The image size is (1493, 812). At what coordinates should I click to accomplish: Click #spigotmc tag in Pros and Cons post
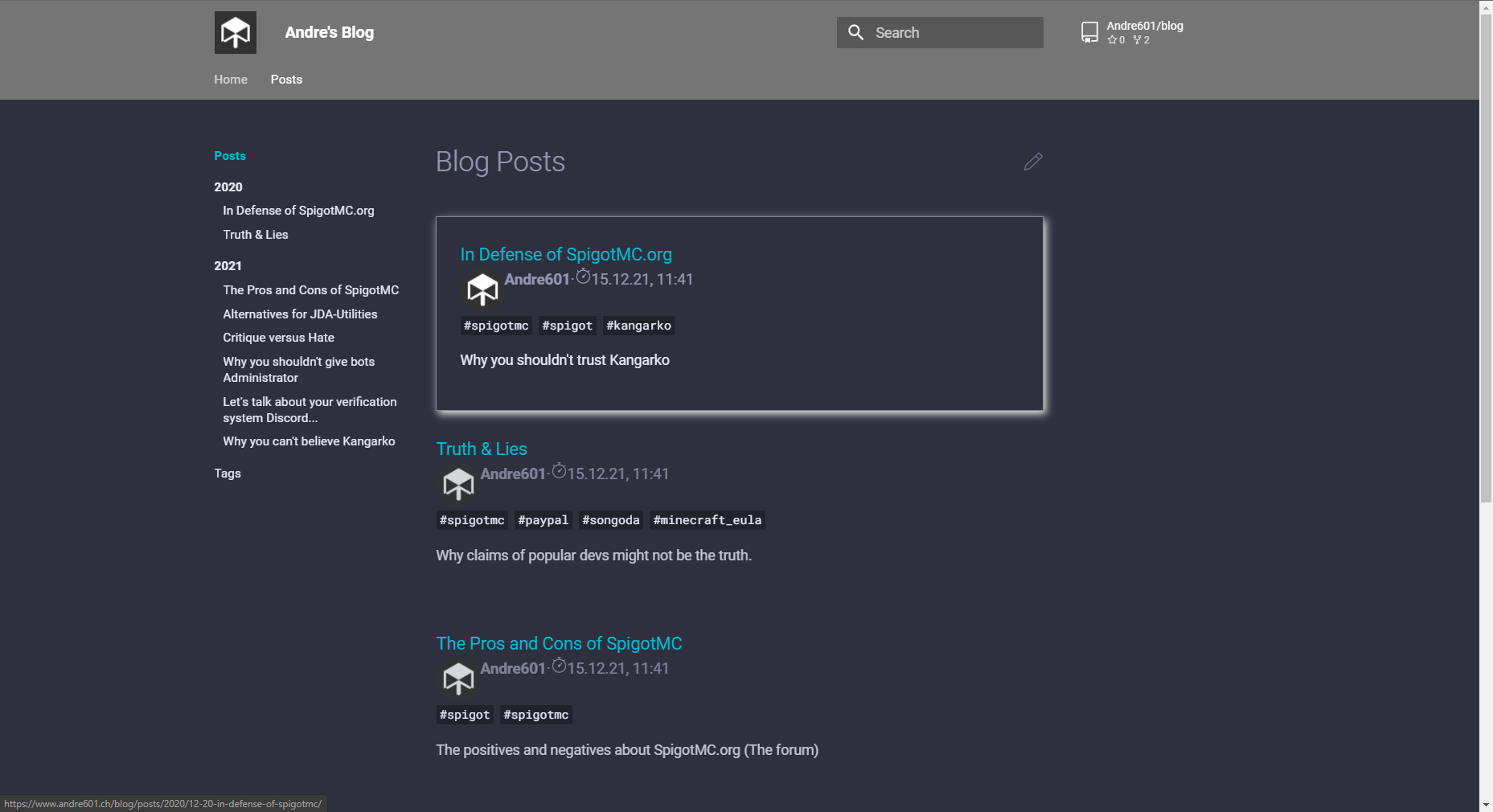[x=536, y=715]
